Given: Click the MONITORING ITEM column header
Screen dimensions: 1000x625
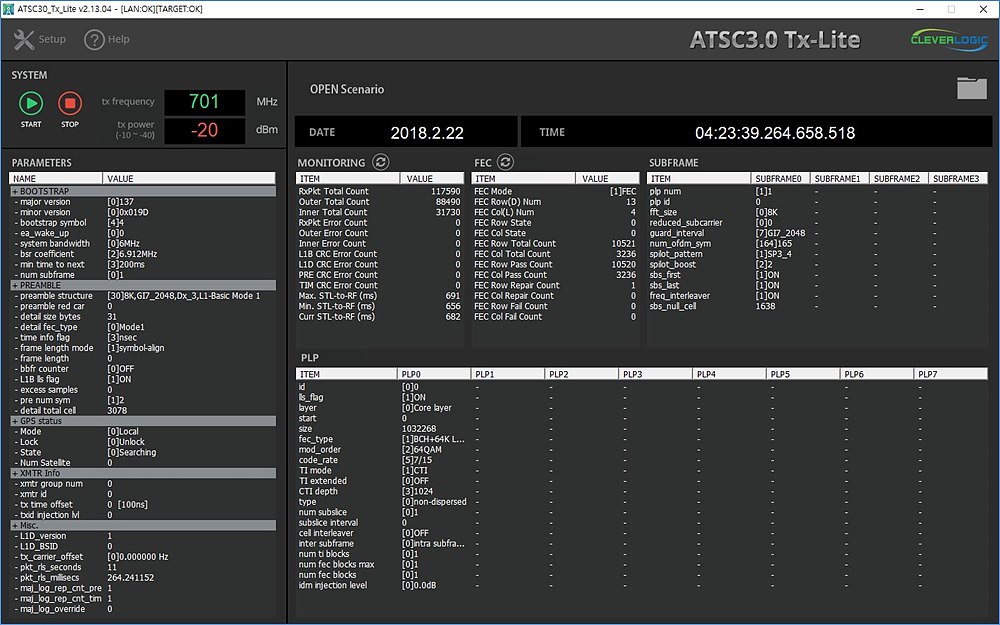Looking at the screenshot, I should coord(348,179).
